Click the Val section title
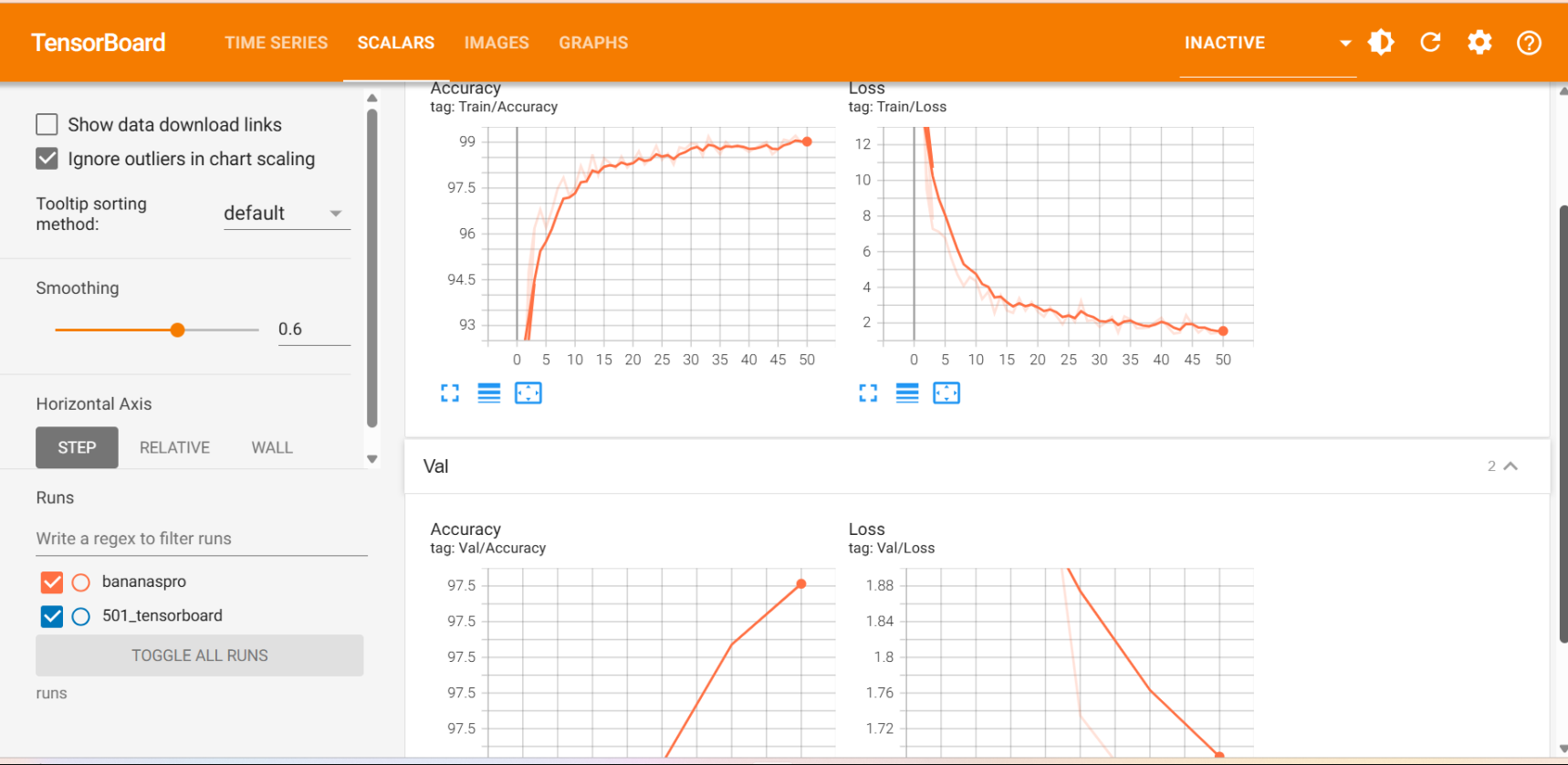The height and width of the screenshot is (765, 1568). click(x=436, y=466)
